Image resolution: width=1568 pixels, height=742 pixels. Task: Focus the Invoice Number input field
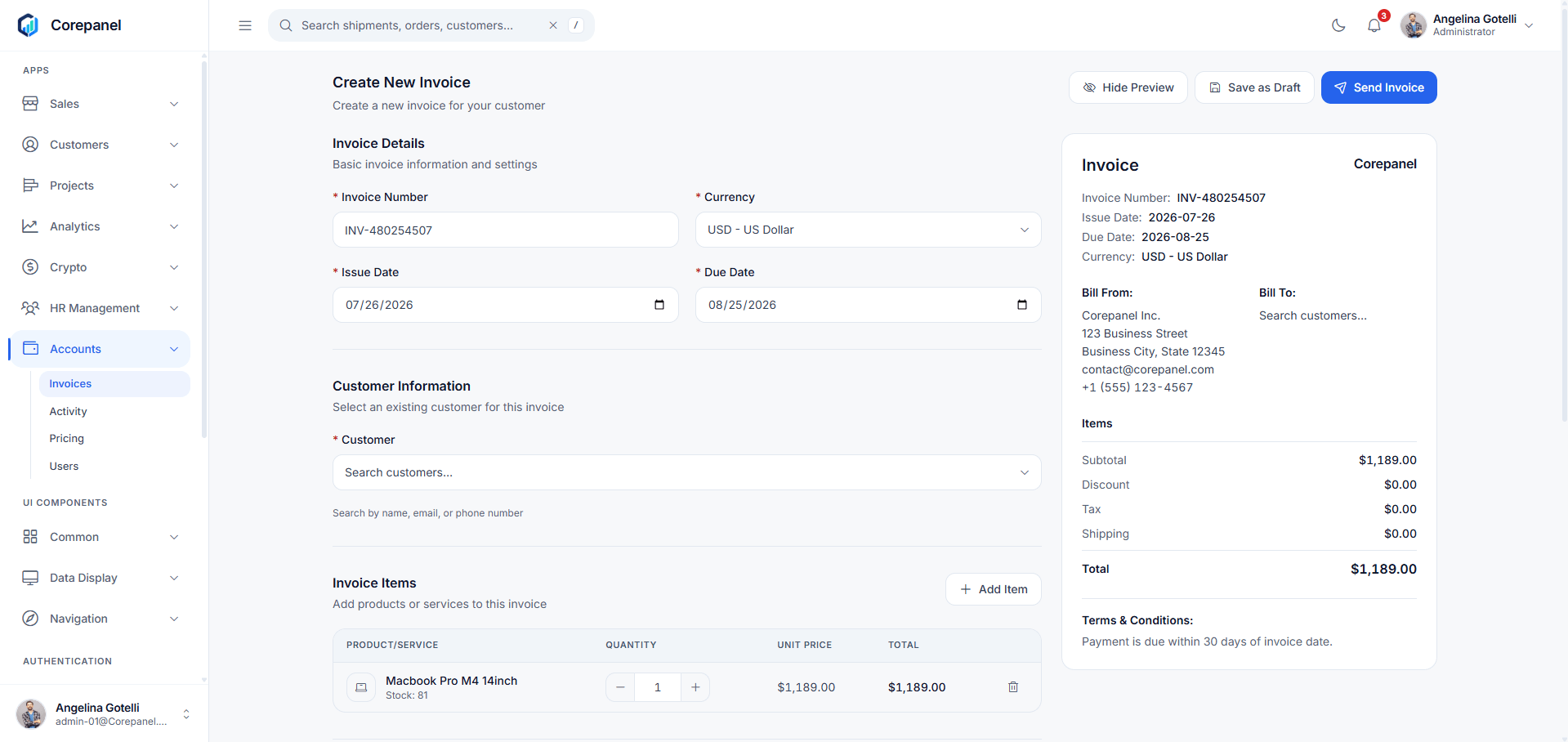click(x=506, y=230)
